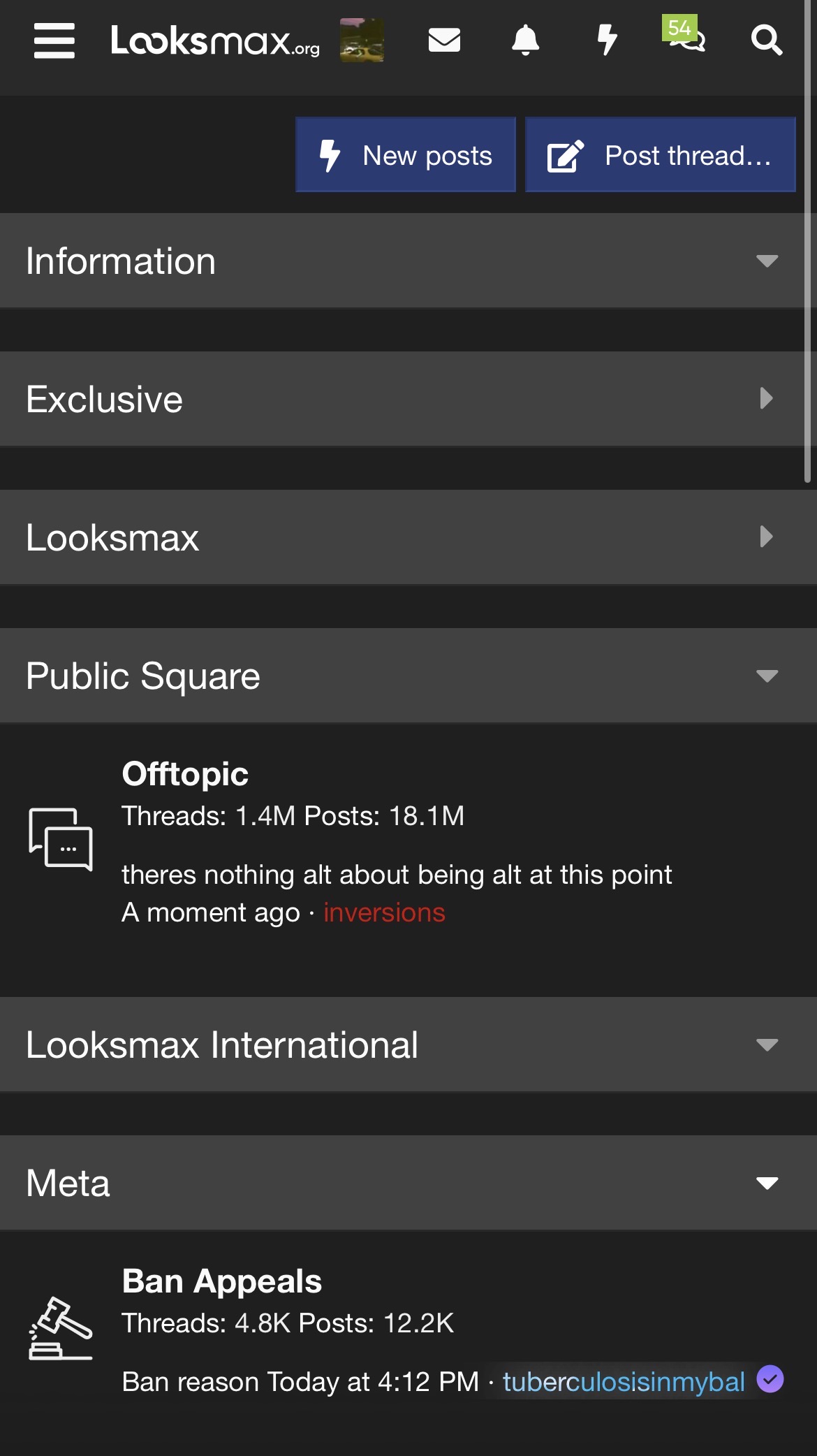Expand the Exclusive category arrow
The height and width of the screenshot is (1456, 817).
pos(767,399)
